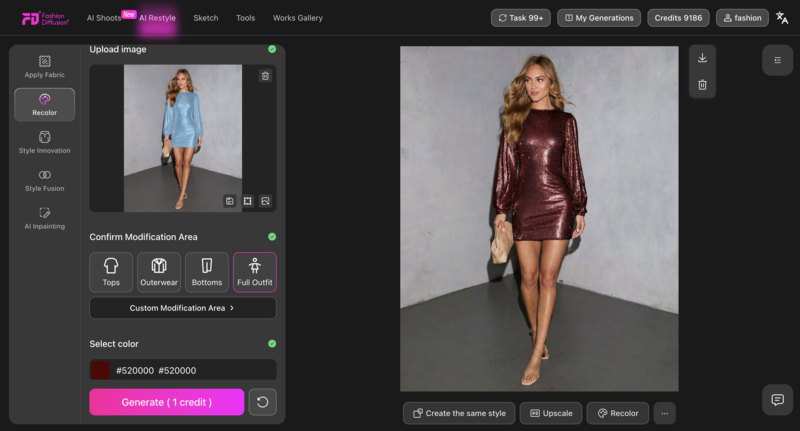800x431 pixels.
Task: Click the green check beside Confirm Modification Area
Action: click(x=272, y=237)
